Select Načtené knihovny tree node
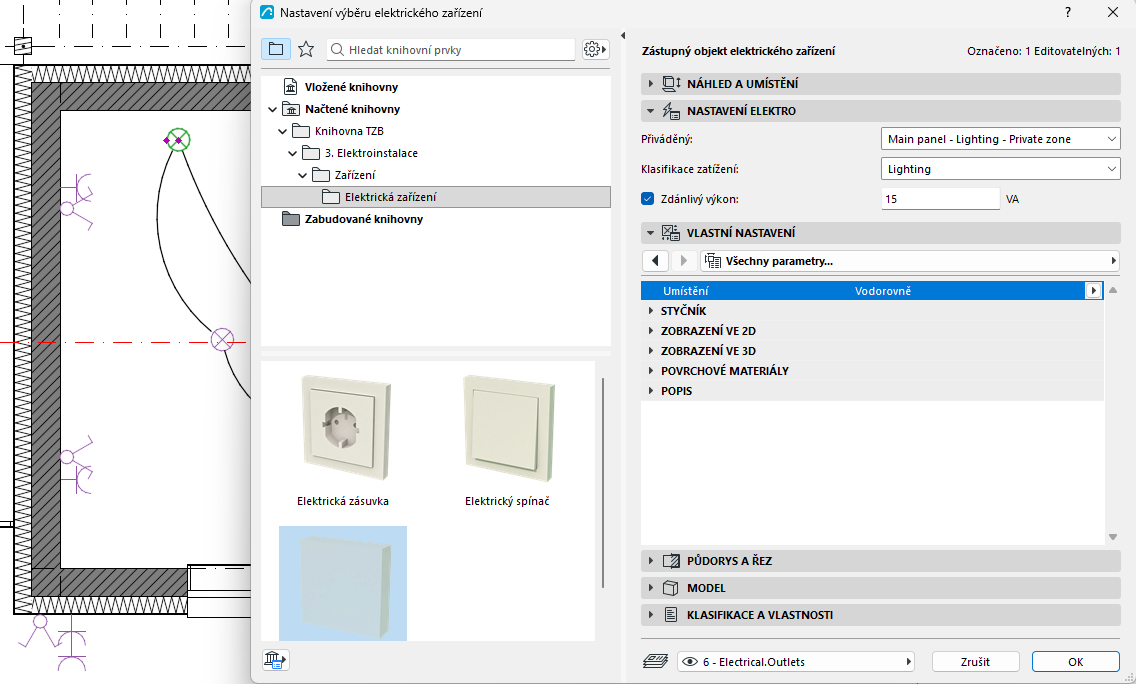This screenshot has height=684, width=1136. (352, 109)
